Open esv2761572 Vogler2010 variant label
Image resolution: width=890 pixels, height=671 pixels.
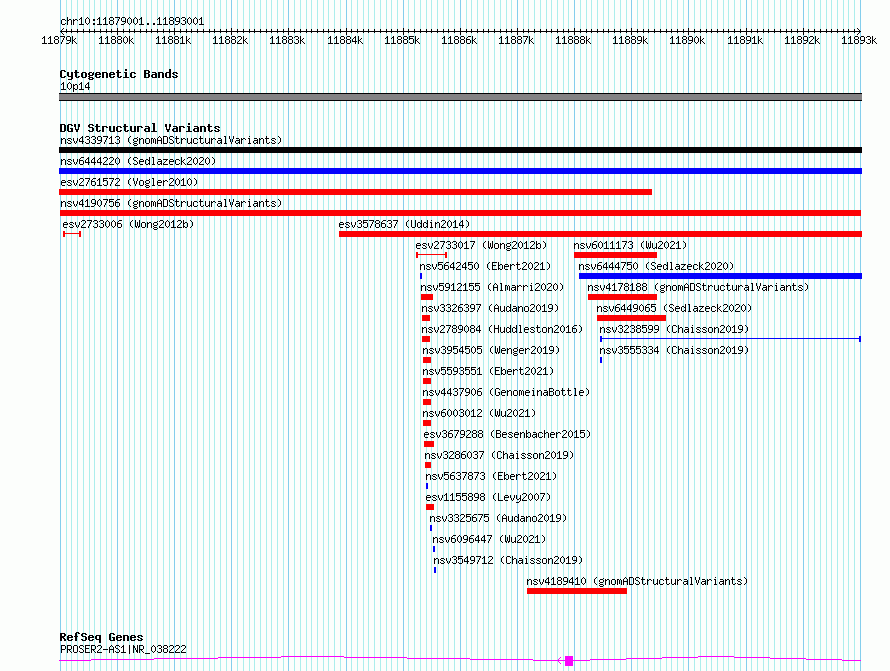(129, 182)
